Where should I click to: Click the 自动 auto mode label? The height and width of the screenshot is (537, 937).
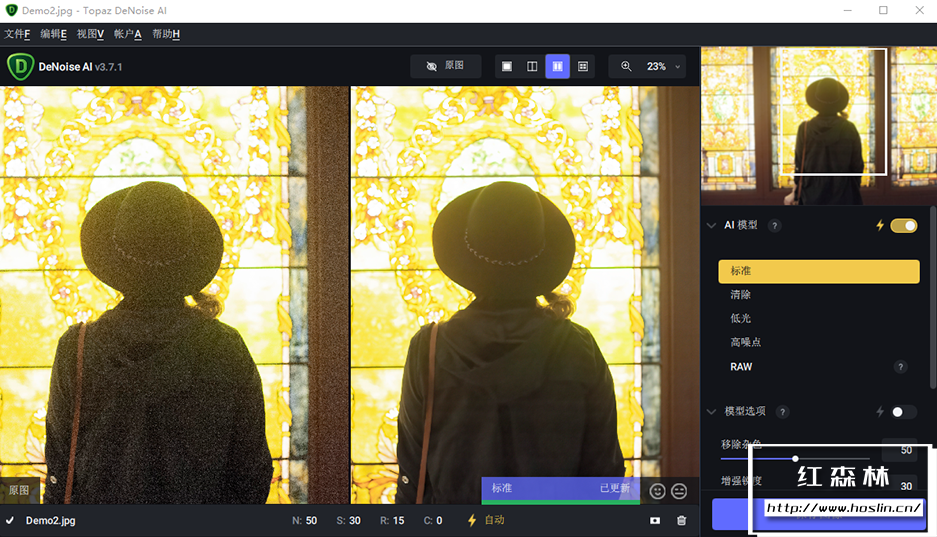tap(494, 520)
